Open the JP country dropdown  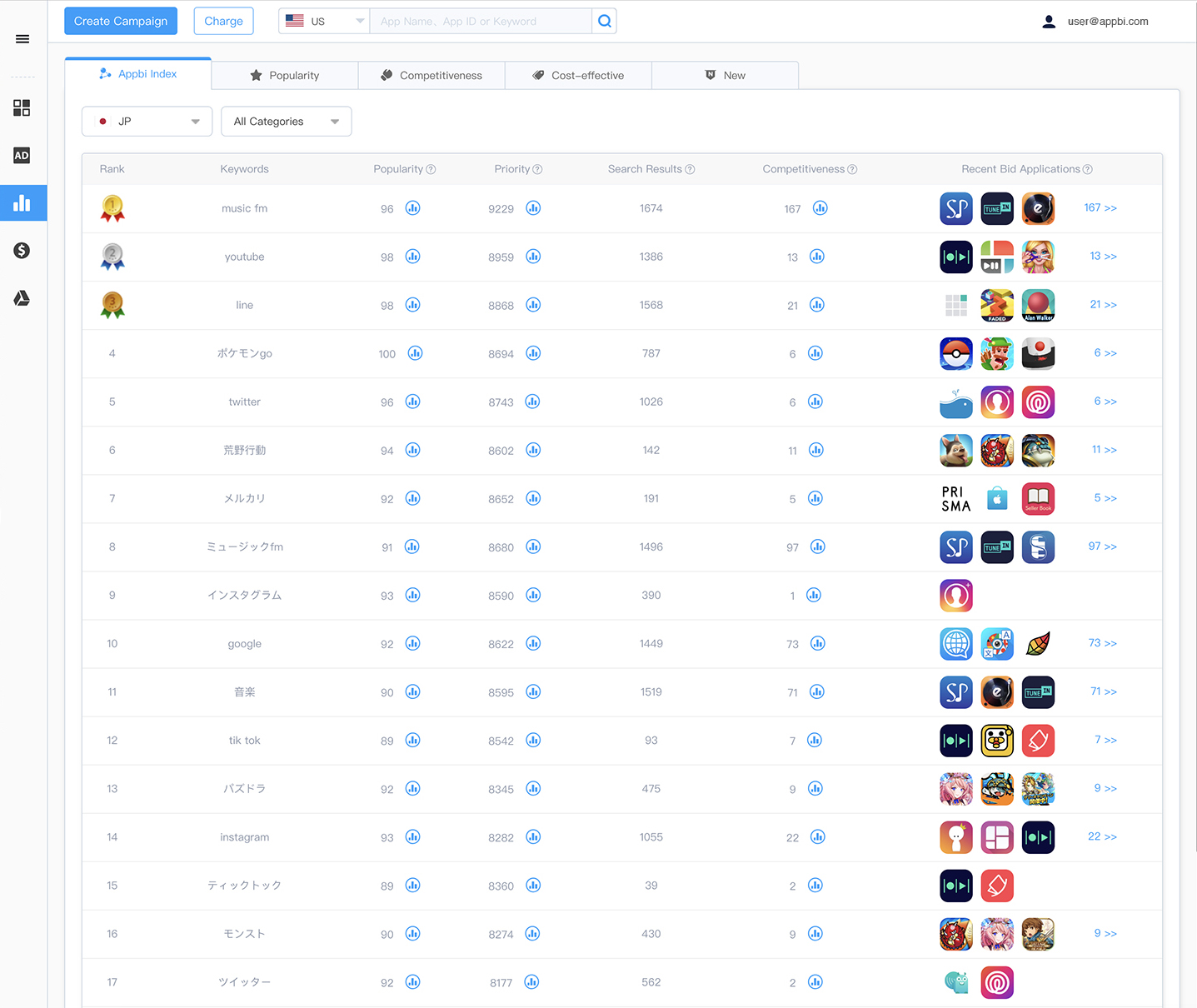[147, 122]
